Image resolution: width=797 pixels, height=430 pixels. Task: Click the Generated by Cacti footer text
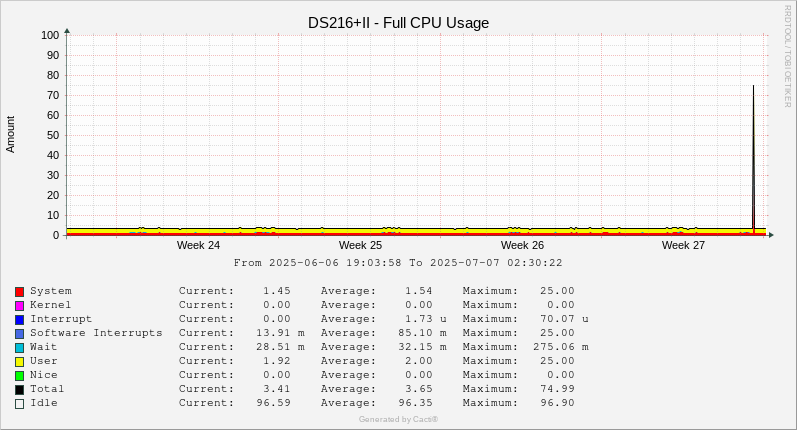click(398, 419)
